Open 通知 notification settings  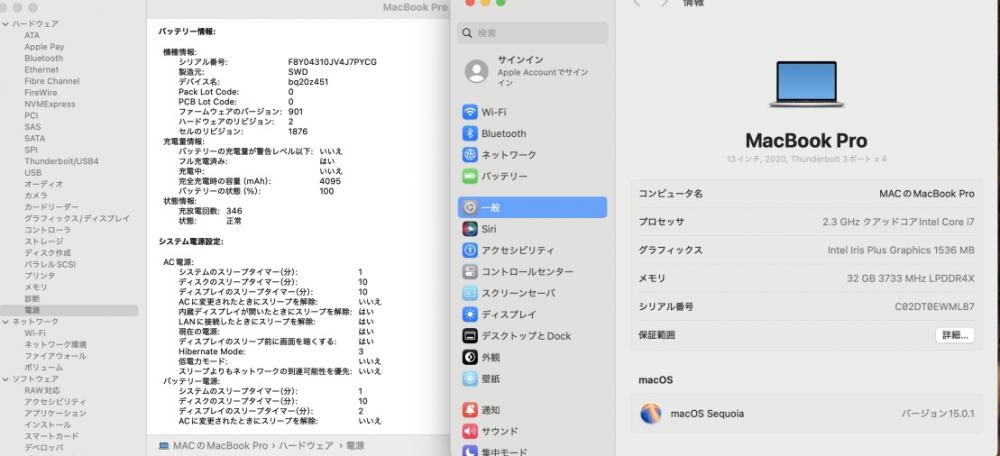pyautogui.click(x=532, y=410)
